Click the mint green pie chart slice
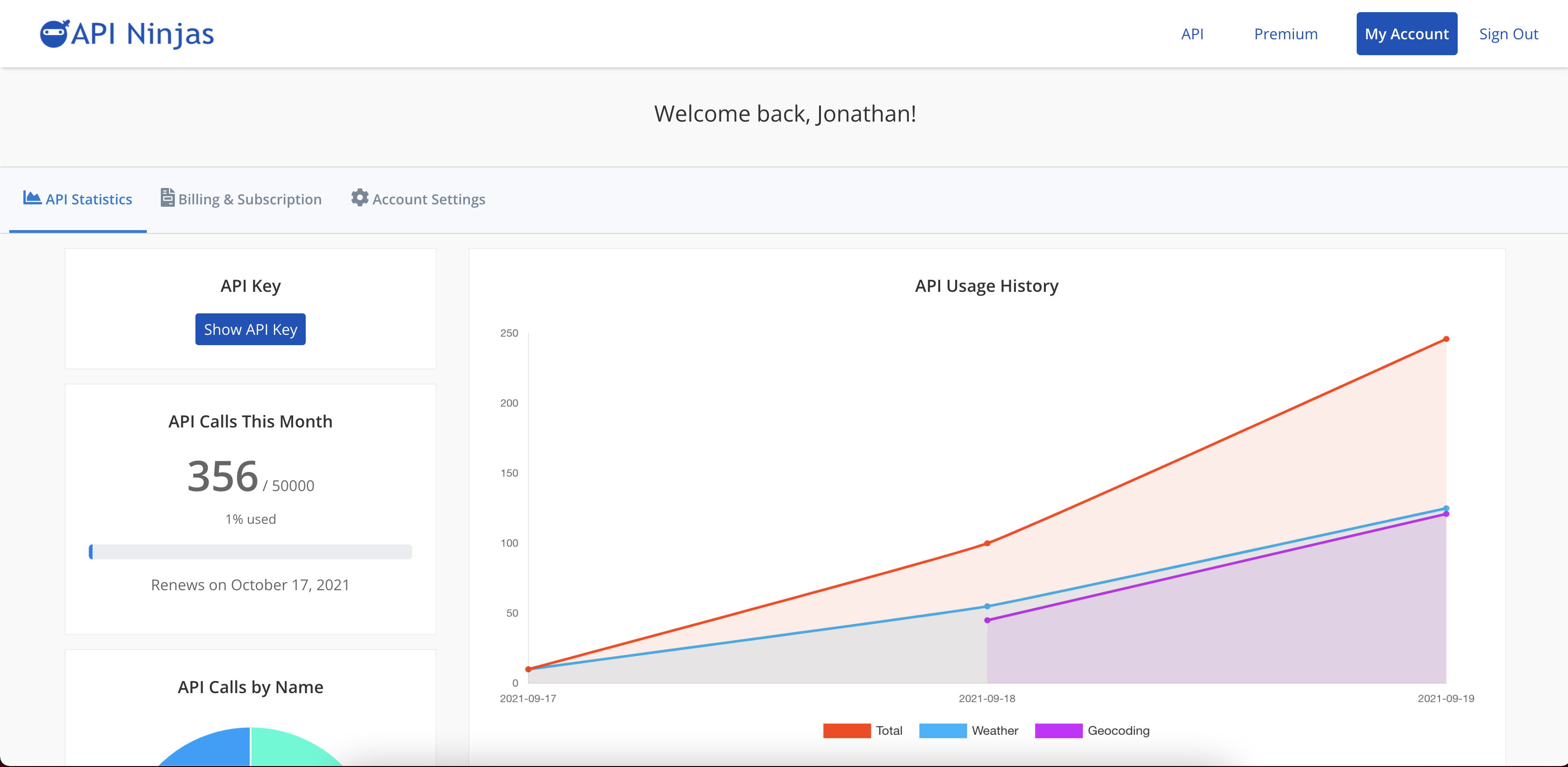 [289, 749]
